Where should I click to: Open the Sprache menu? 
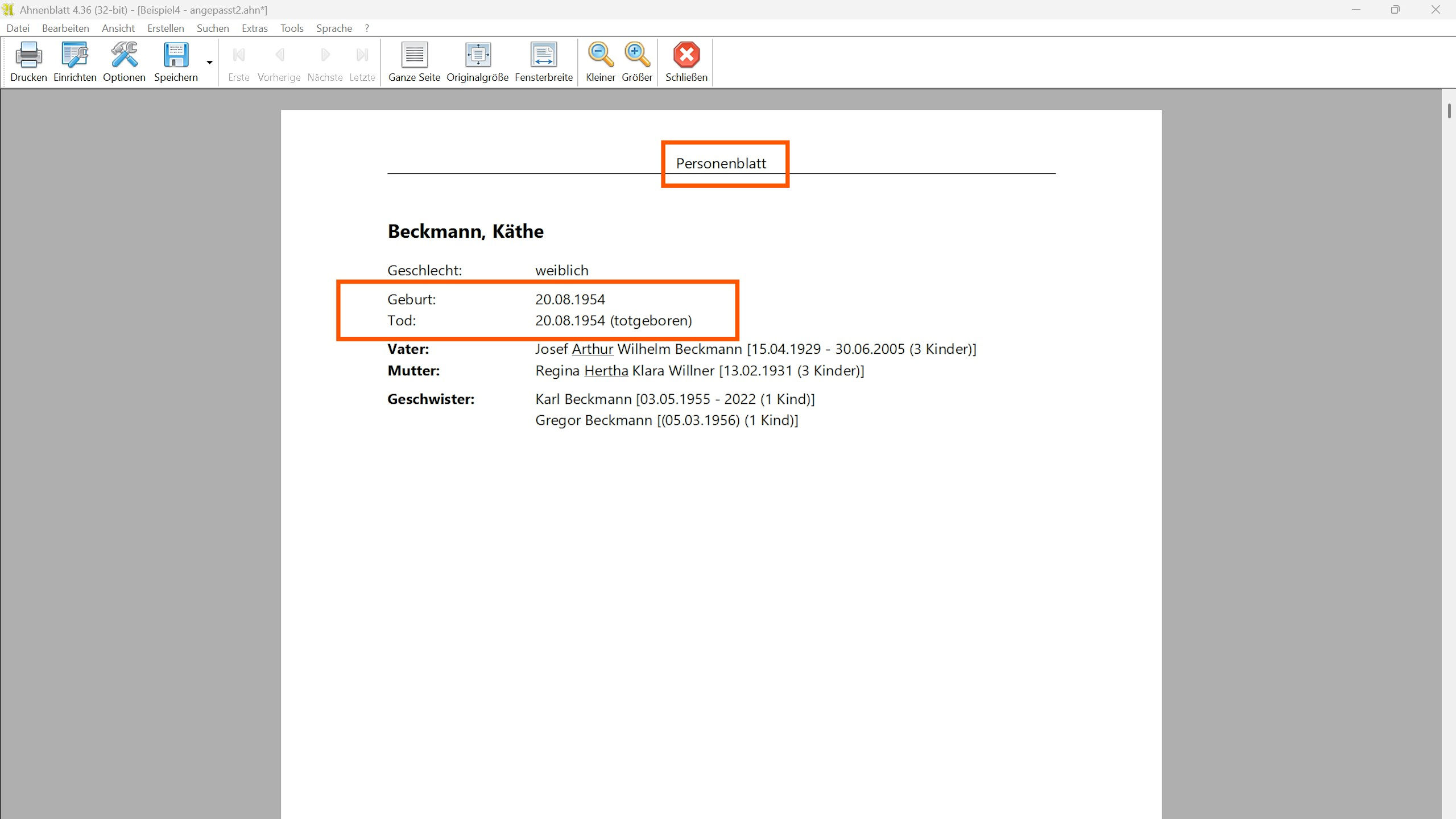click(334, 28)
